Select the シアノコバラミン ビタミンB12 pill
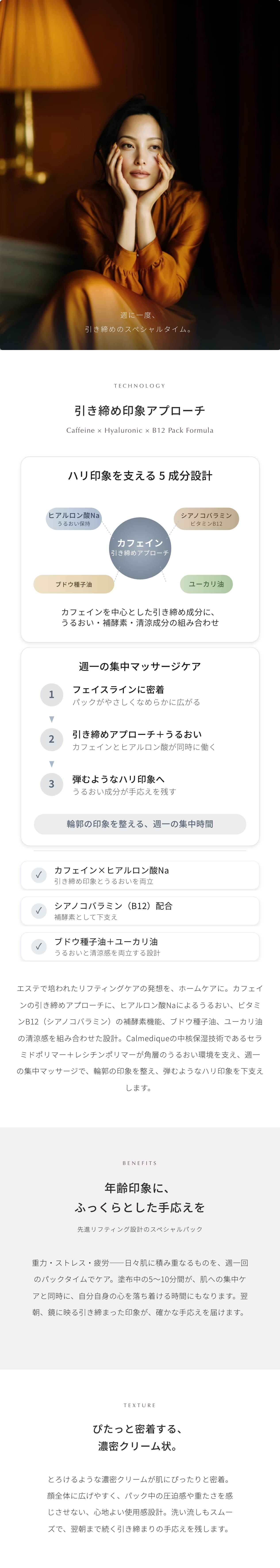Image resolution: width=280 pixels, height=1568 pixels. [x=206, y=519]
